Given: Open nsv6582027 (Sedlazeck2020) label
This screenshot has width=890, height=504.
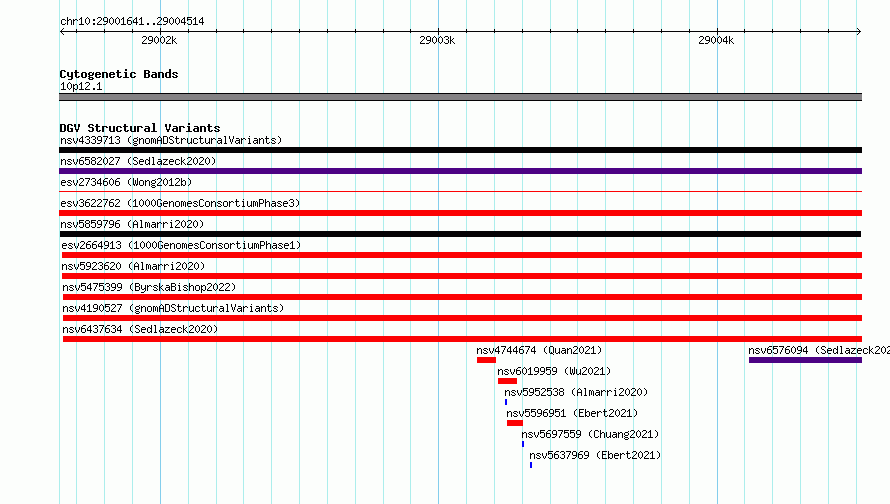Looking at the screenshot, I should coord(138,161).
